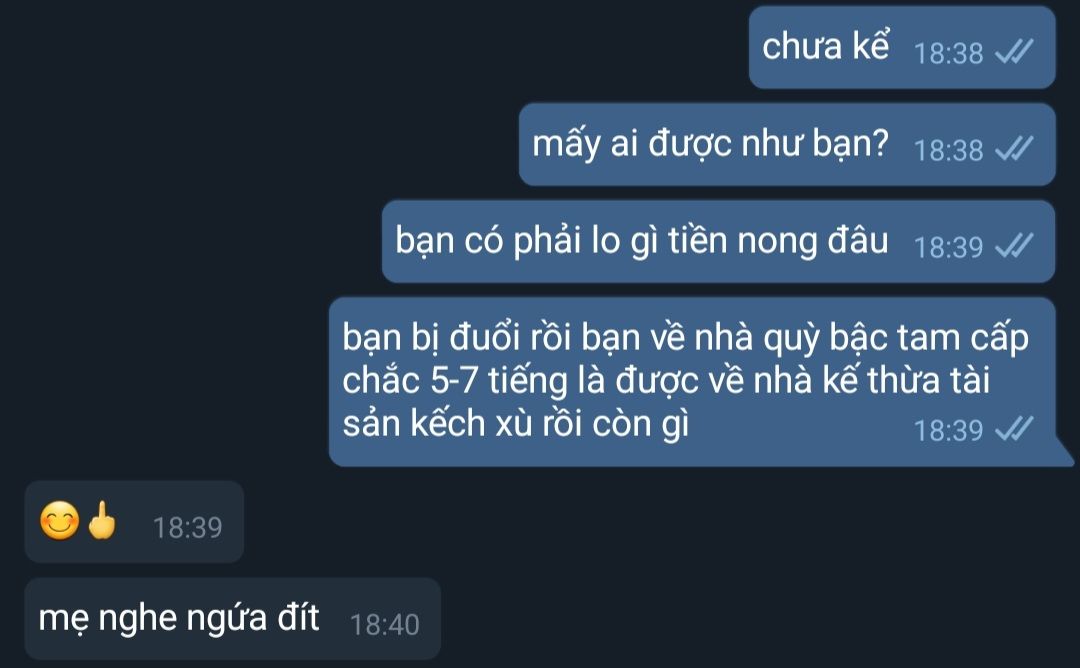The image size is (1080, 668).
Task: Select the long message starting "bạn bị đuổi rồi"
Action: [x=692, y=382]
